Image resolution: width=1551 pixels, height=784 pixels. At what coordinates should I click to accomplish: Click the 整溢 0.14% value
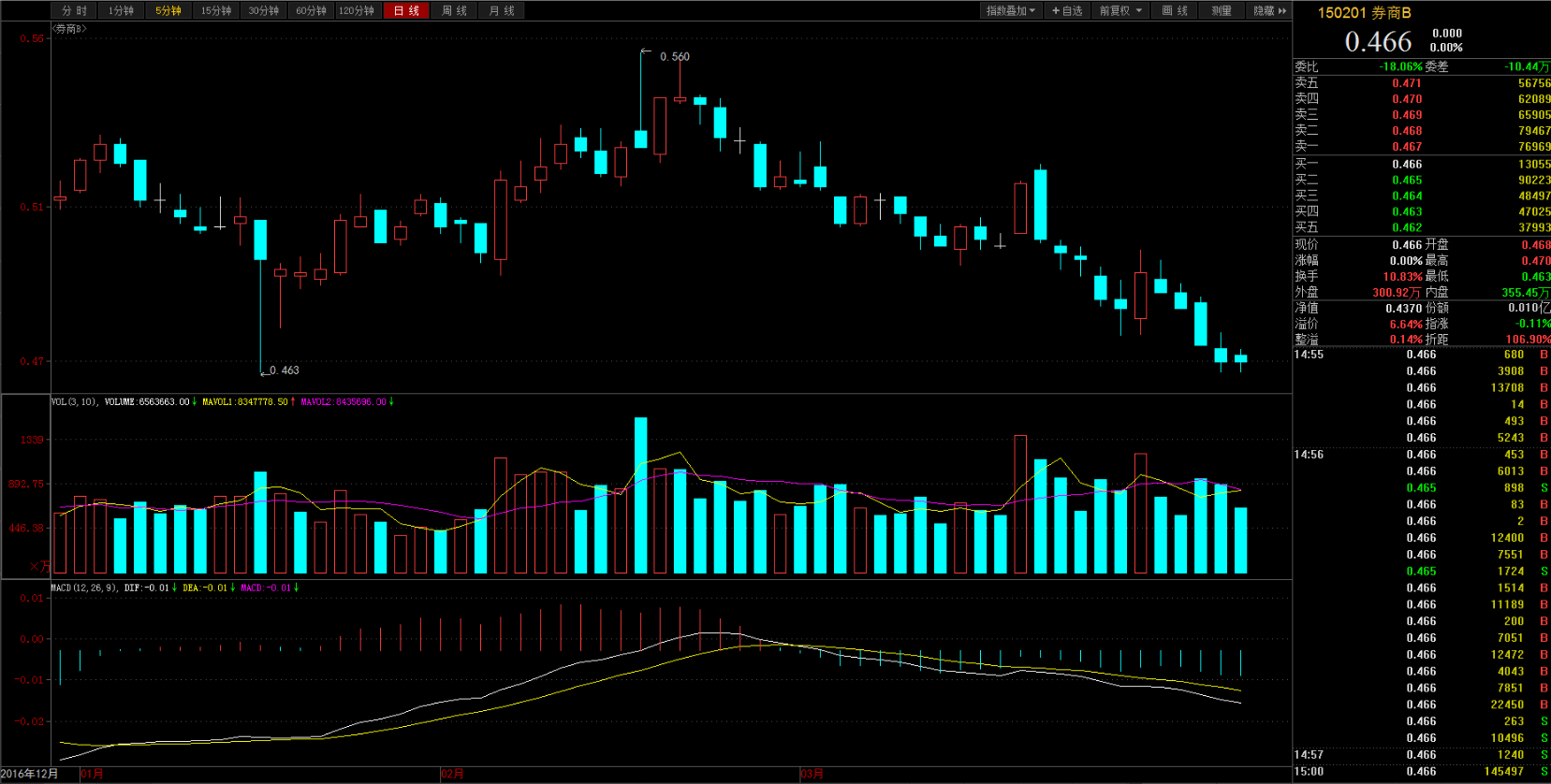1406,341
